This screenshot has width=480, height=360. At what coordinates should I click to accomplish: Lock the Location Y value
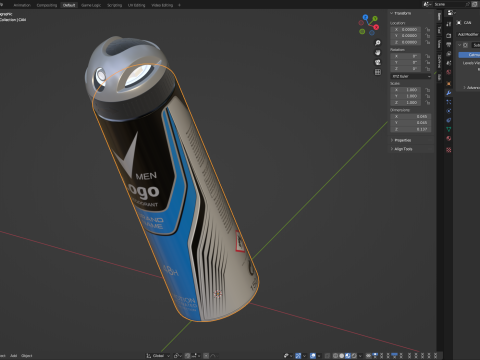click(428, 36)
